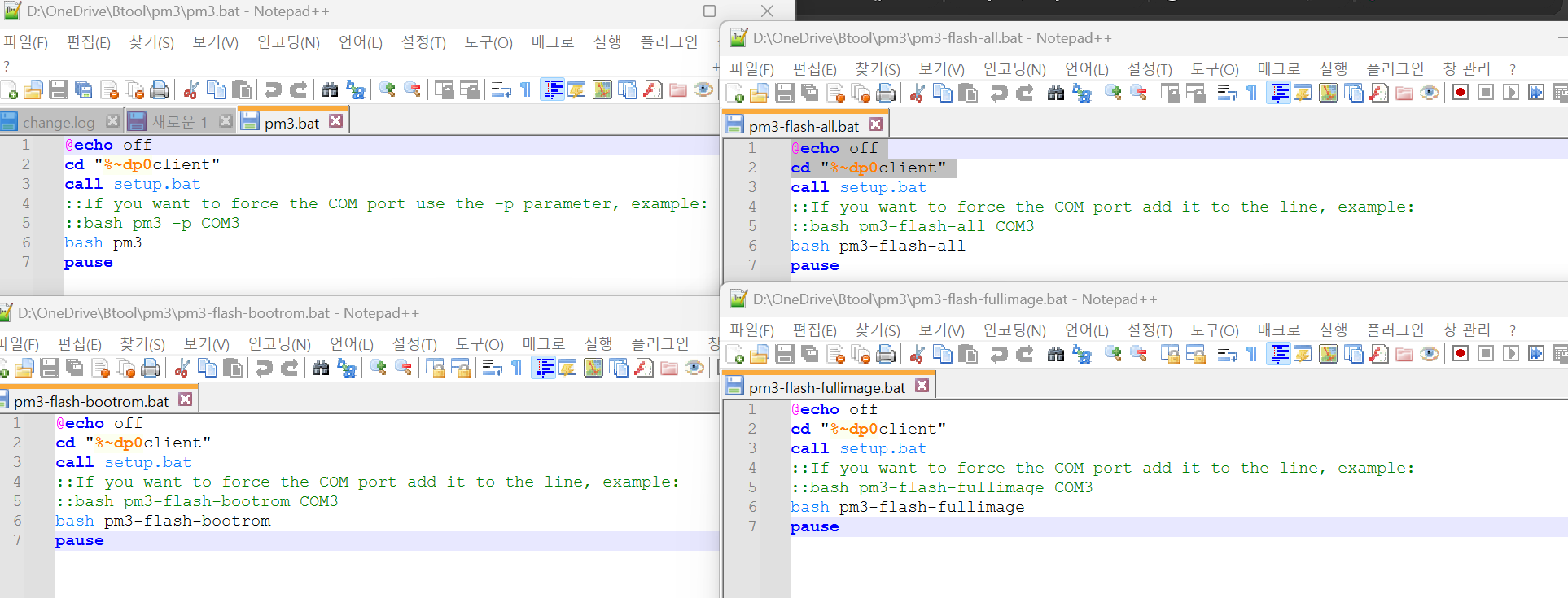Viewport: 1568px width, 598px height.
Task: Click Run Macro Multiple Times in pm3-flash-all window
Action: (x=1536, y=93)
